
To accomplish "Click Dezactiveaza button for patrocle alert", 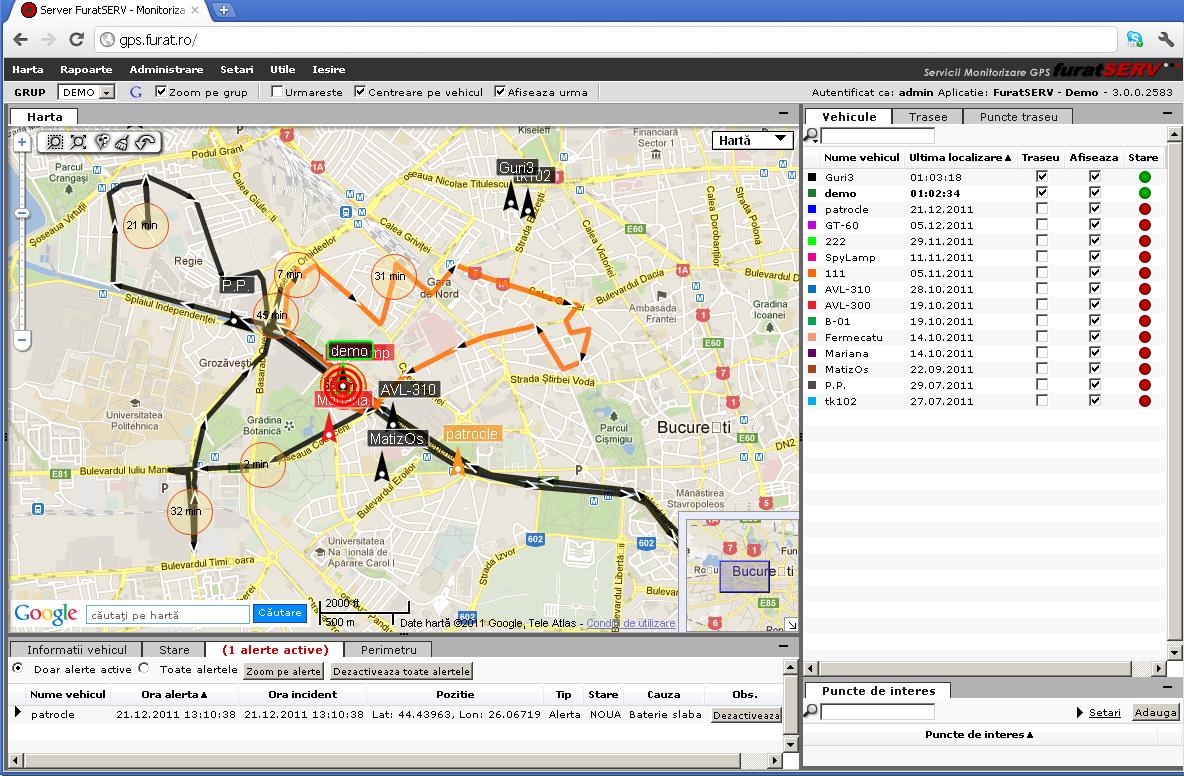I will point(746,715).
